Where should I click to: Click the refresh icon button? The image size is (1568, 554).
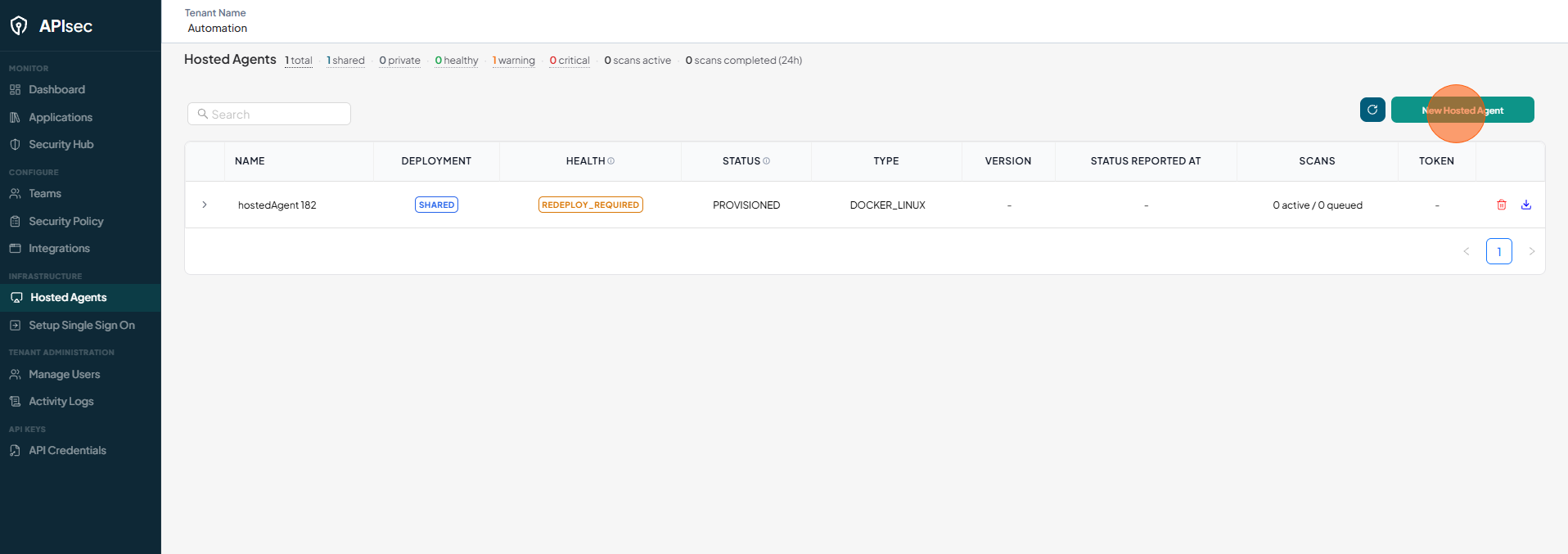click(1372, 110)
